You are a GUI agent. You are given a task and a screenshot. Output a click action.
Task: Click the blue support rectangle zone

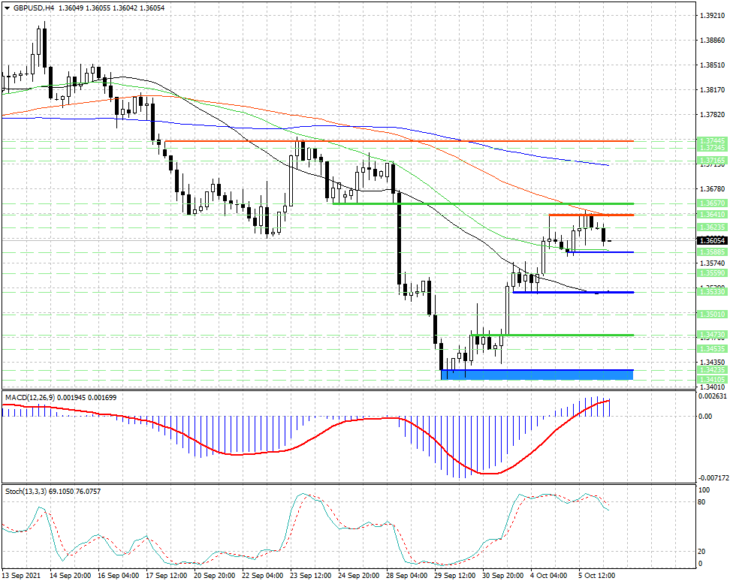click(x=537, y=374)
